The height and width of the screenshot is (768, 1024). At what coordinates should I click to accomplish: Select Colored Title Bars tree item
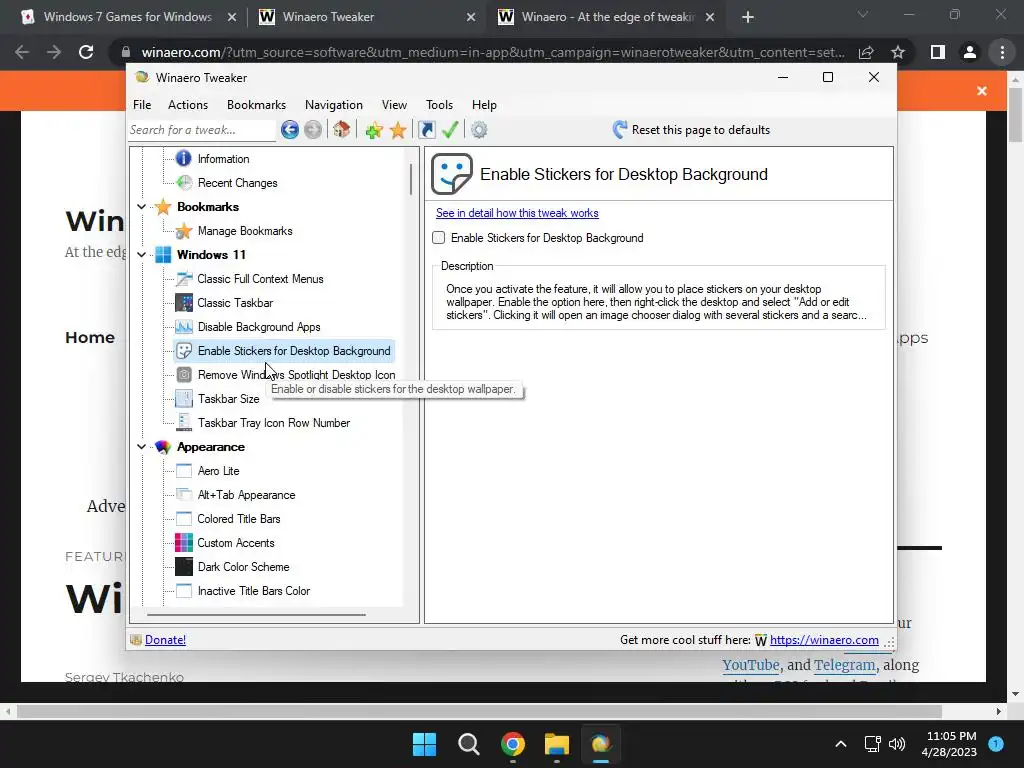(238, 519)
